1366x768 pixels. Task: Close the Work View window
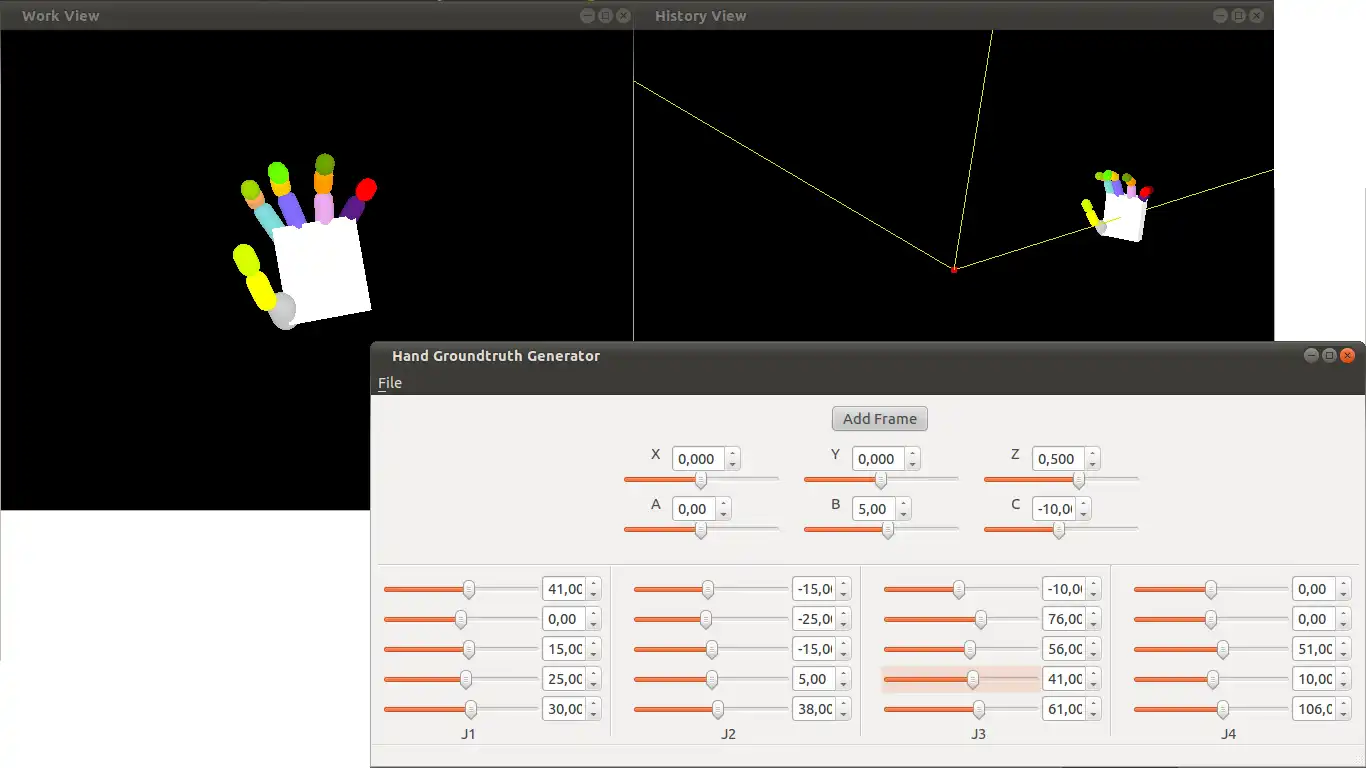(x=623, y=16)
